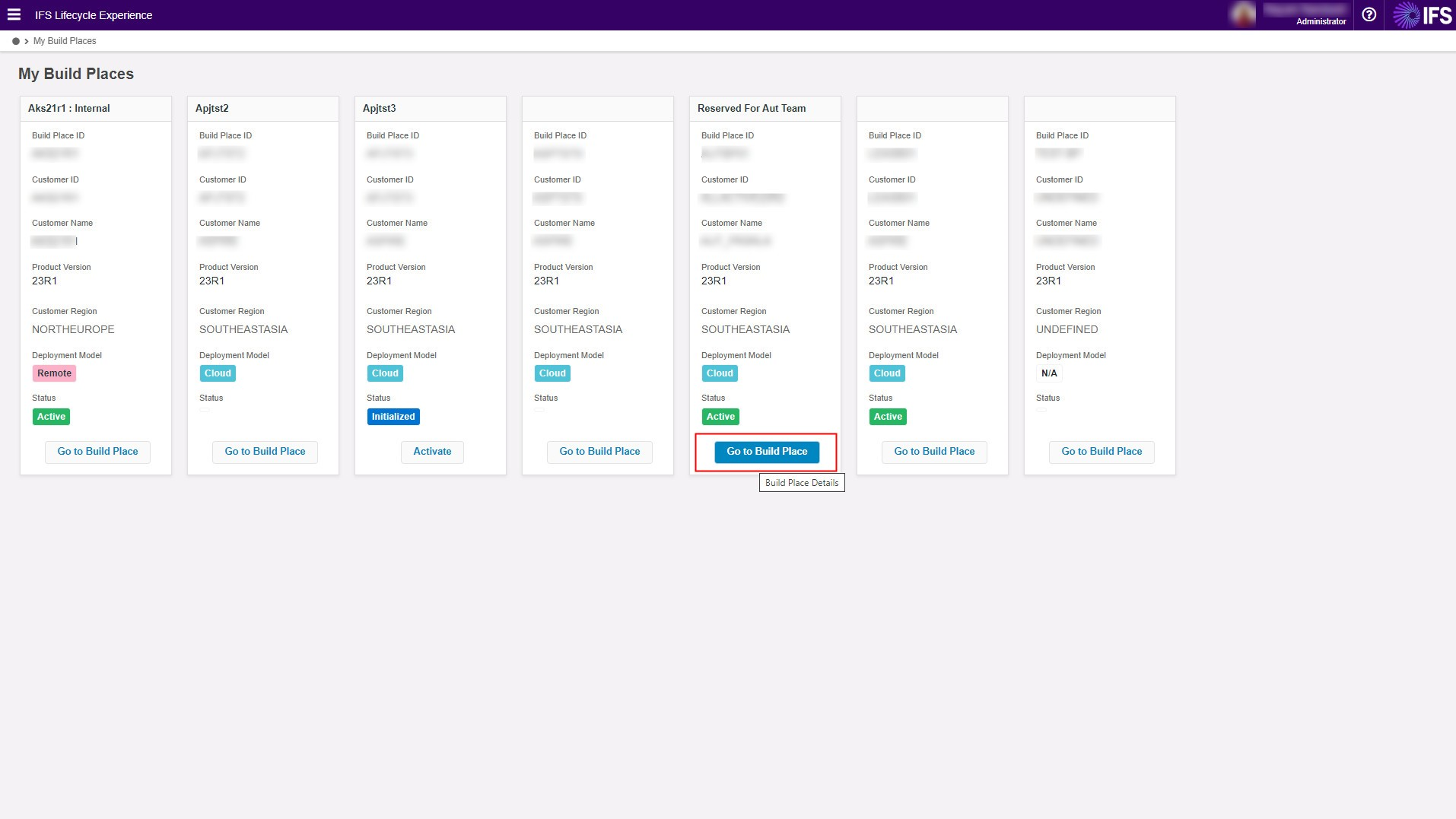The image size is (1456, 819).
Task: Click the My Build Places breadcrumb
Action: 65,41
